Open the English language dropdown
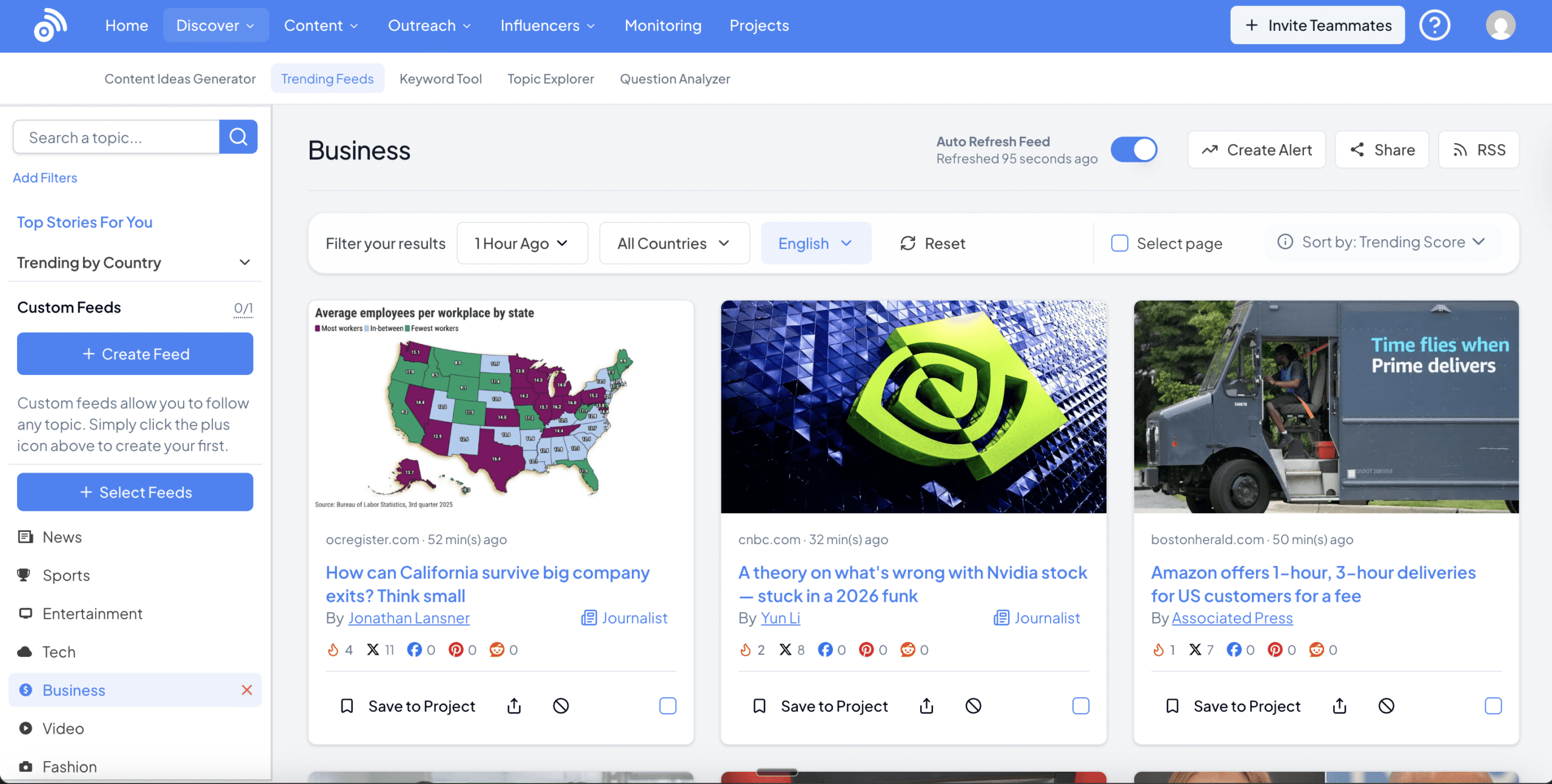This screenshot has width=1552, height=784. (x=816, y=243)
